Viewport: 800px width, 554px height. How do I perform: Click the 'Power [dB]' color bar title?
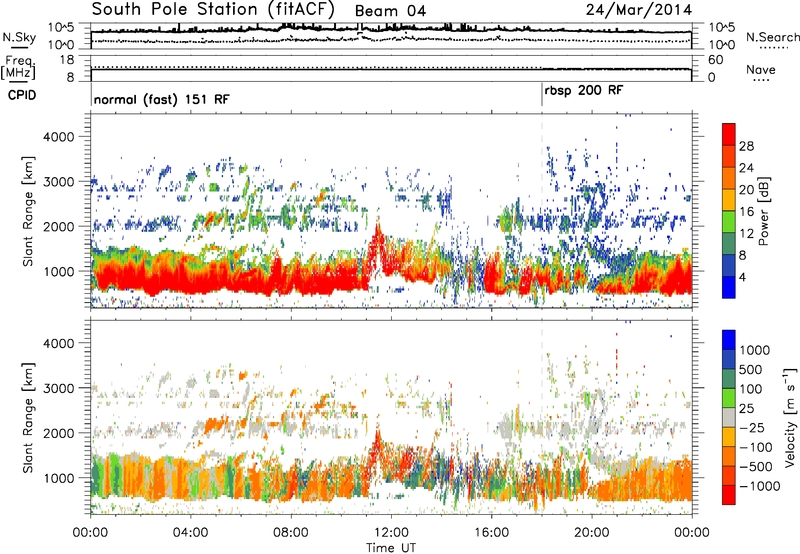click(x=763, y=211)
